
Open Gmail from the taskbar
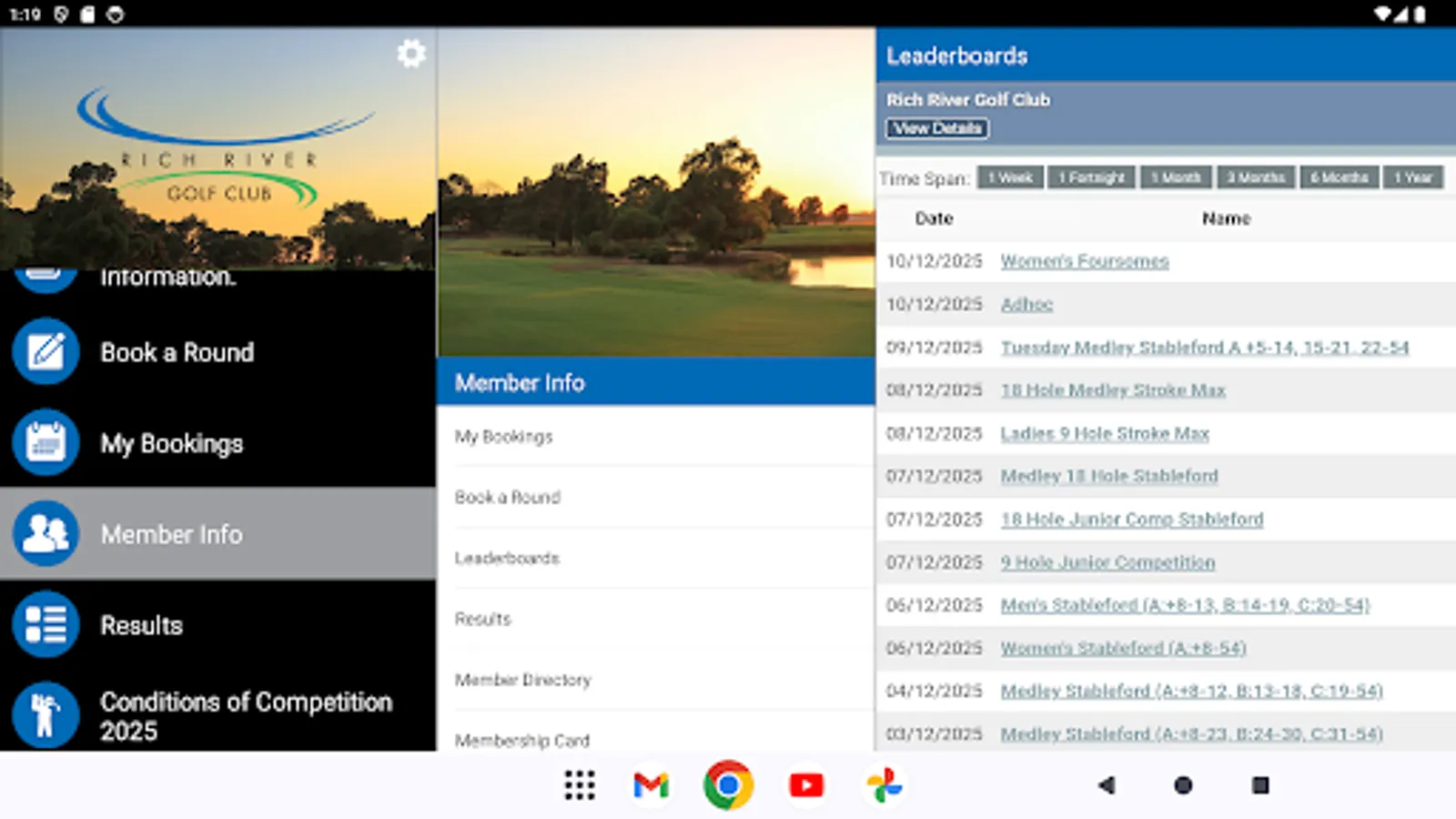click(649, 785)
